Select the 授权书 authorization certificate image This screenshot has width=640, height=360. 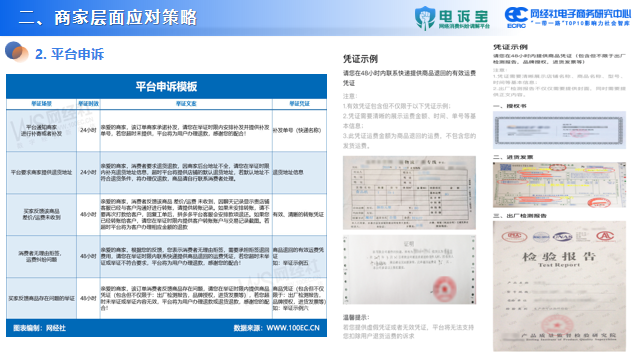pyautogui.click(x=559, y=130)
